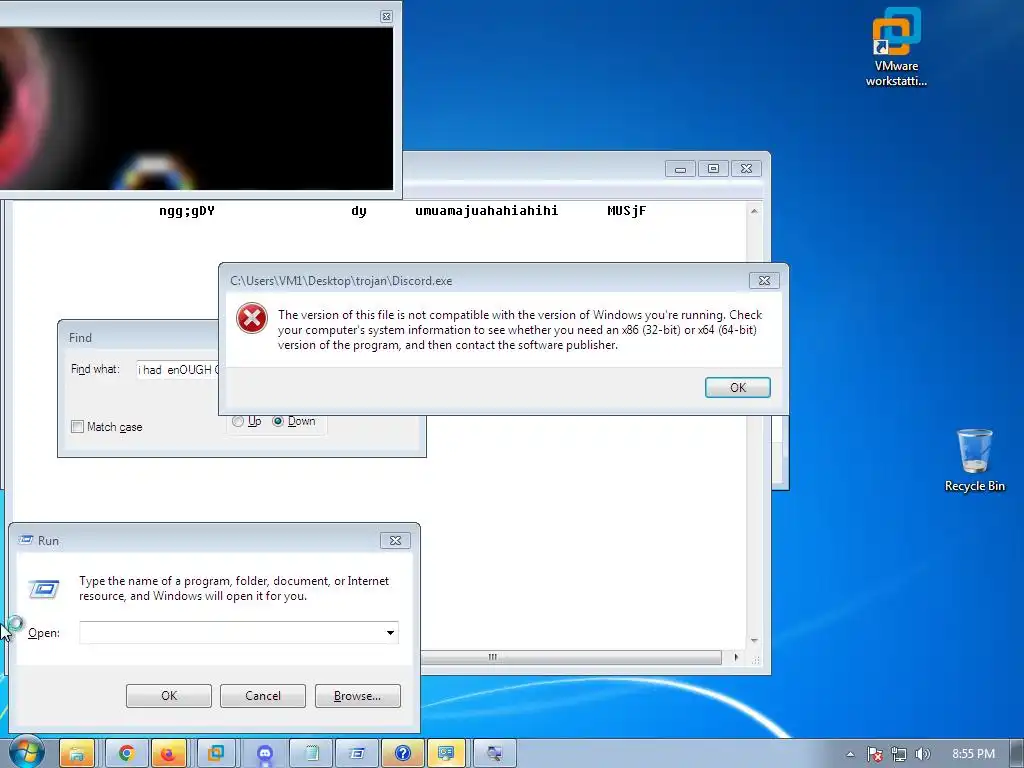This screenshot has width=1024, height=768.
Task: Click the Discord taskbar icon
Action: click(264, 754)
